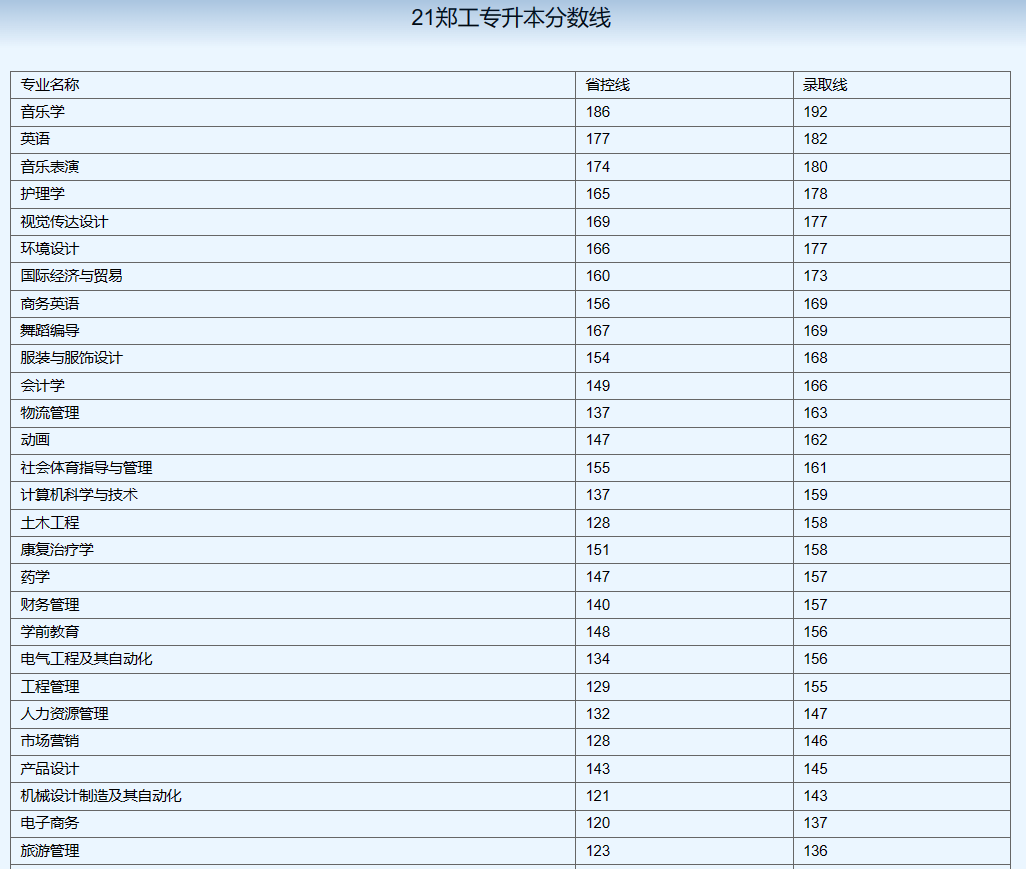This screenshot has width=1026, height=869.
Task: Click the 机械设计制造及其自动化 major cell
Action: (293, 796)
